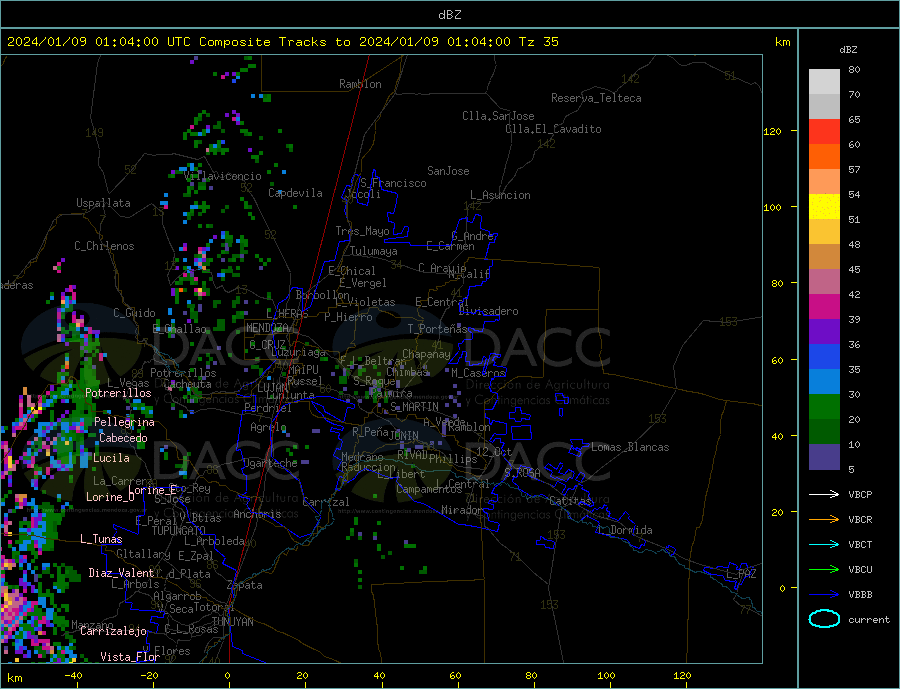The image size is (900, 689).
Task: Click the pink 'Diaz_Valent' label
Action: [121, 573]
